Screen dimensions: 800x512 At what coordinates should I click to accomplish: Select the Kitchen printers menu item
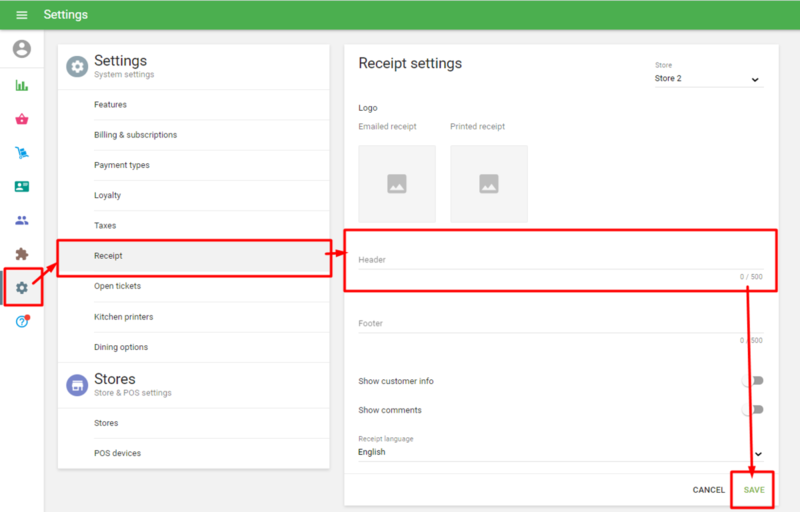(123, 317)
